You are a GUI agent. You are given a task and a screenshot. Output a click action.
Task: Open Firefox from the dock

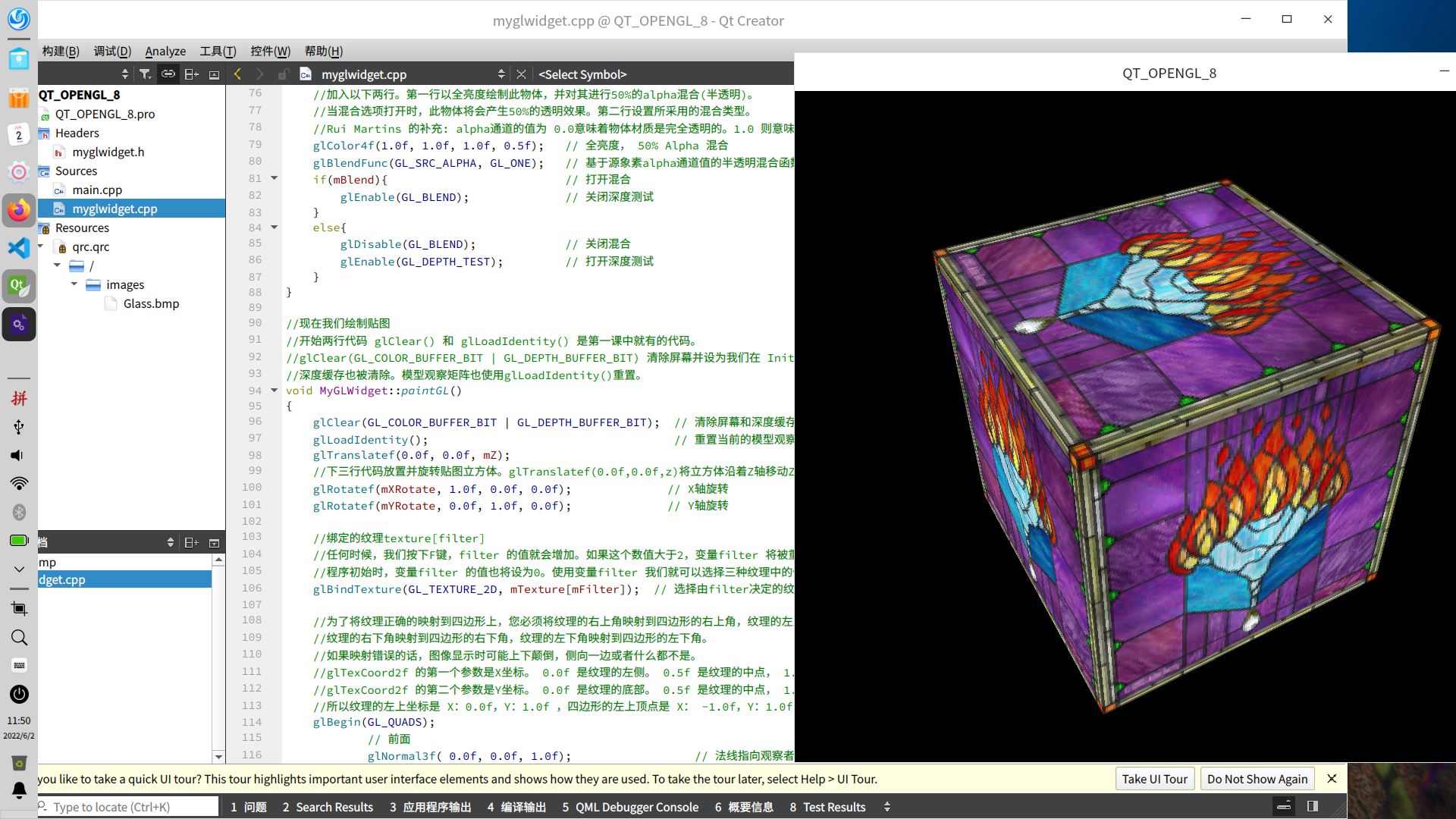coord(19,210)
